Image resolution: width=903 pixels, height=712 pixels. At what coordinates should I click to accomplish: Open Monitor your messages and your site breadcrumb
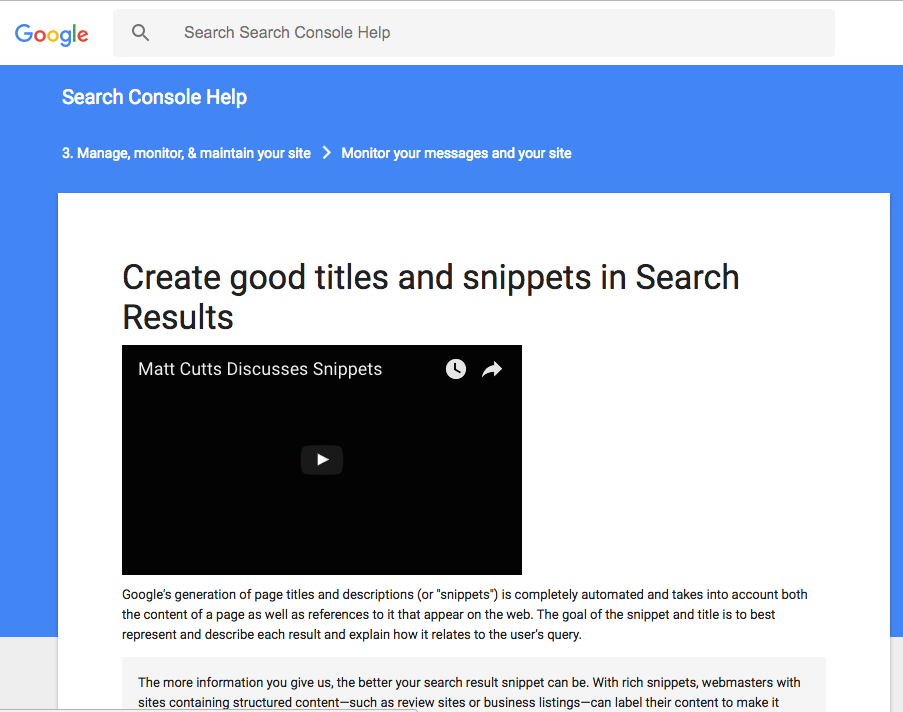point(456,153)
